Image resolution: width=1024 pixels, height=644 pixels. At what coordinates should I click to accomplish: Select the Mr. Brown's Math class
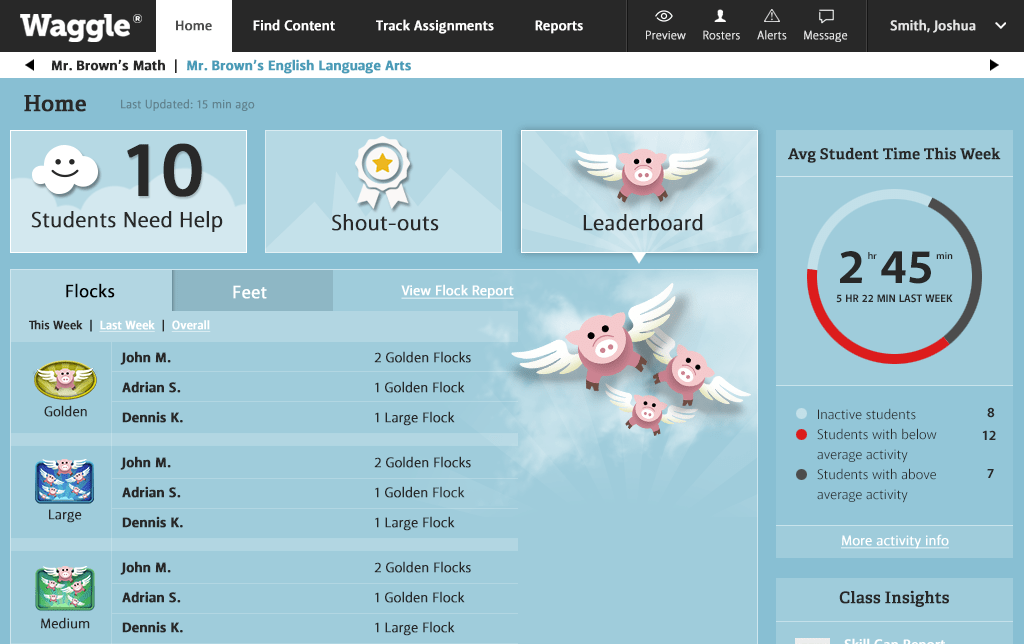[108, 65]
